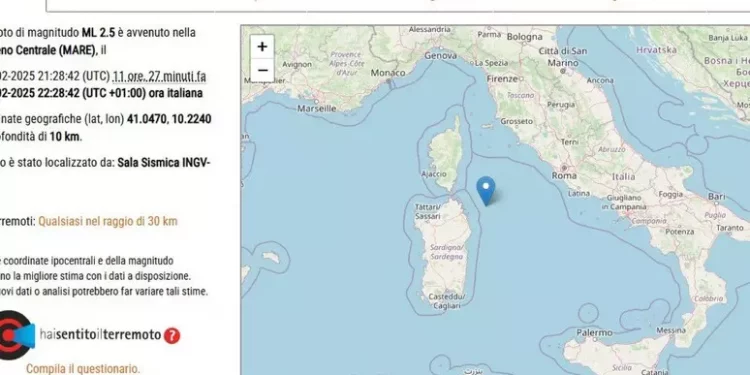Viewport: 750px width, 375px height.
Task: Click the '11 ore, 27 minuti fa' timestamp
Action: tap(159, 76)
